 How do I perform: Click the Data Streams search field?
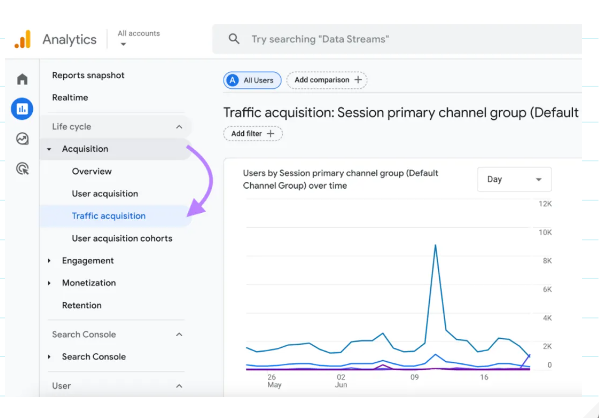click(x=397, y=39)
